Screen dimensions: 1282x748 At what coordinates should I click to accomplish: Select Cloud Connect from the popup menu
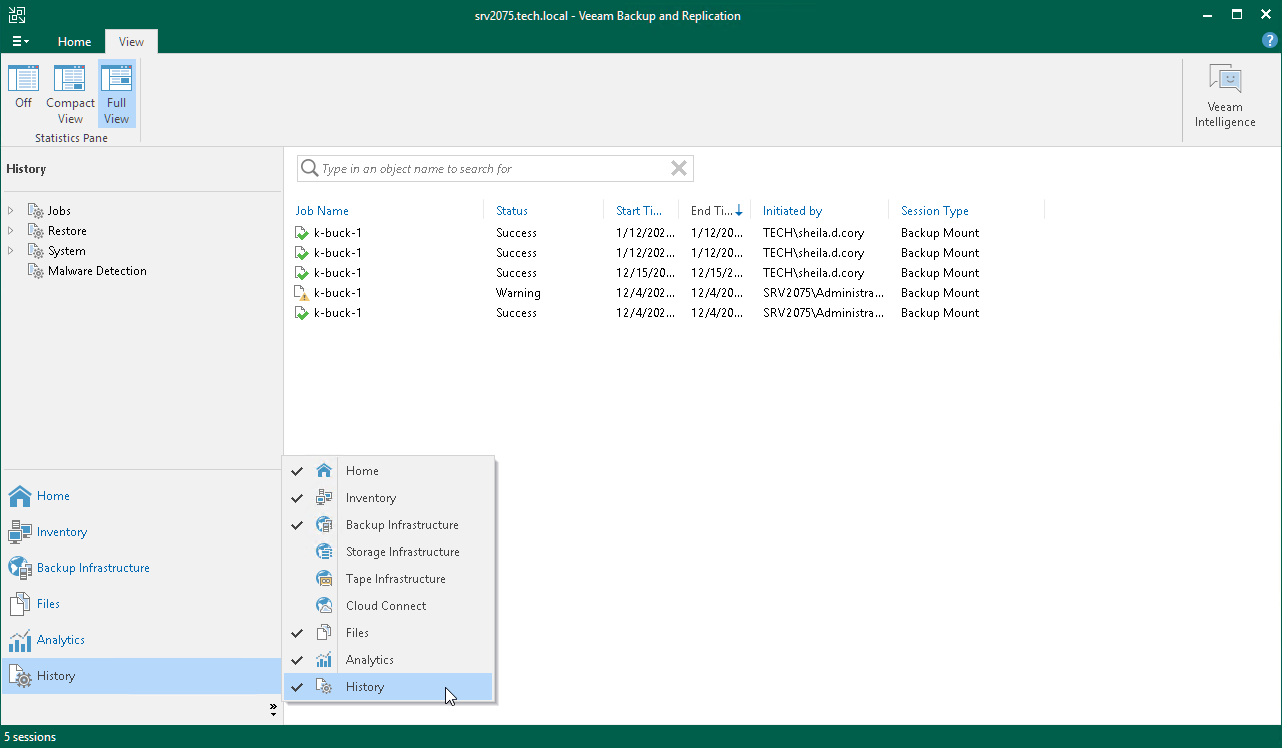pos(385,605)
